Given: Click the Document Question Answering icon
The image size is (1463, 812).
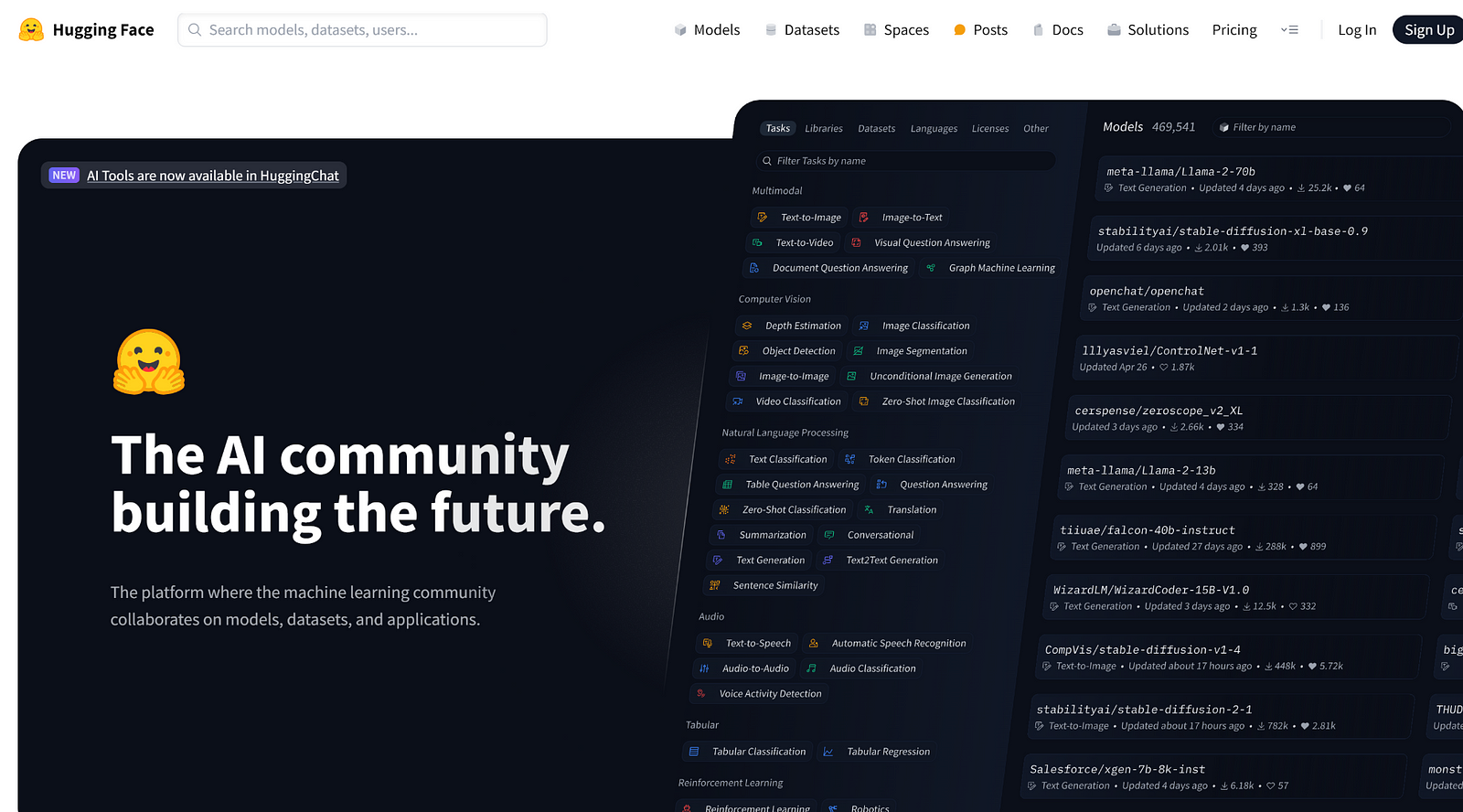Looking at the screenshot, I should (x=754, y=269).
